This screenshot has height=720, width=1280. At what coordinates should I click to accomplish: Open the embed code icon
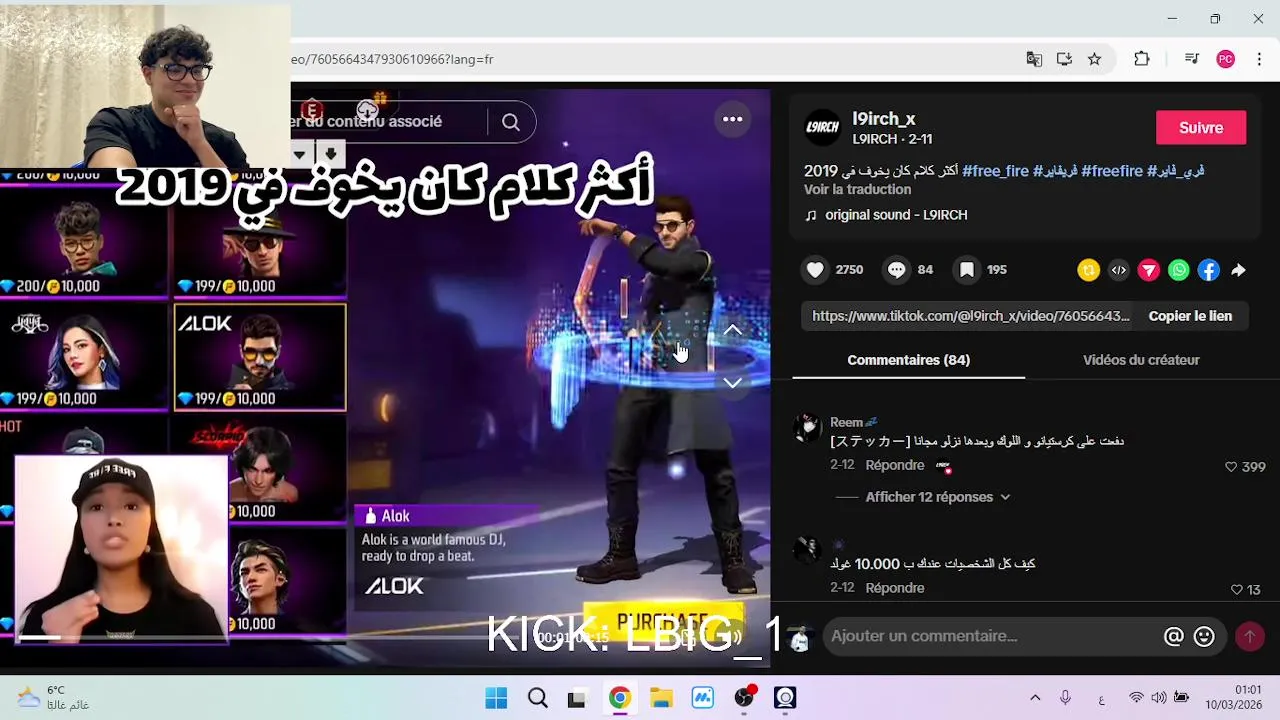[x=1118, y=270]
